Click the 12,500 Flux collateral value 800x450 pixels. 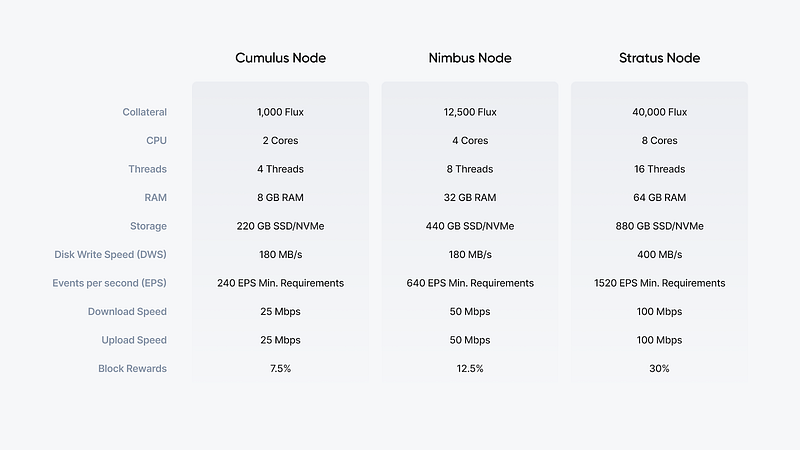tap(469, 112)
